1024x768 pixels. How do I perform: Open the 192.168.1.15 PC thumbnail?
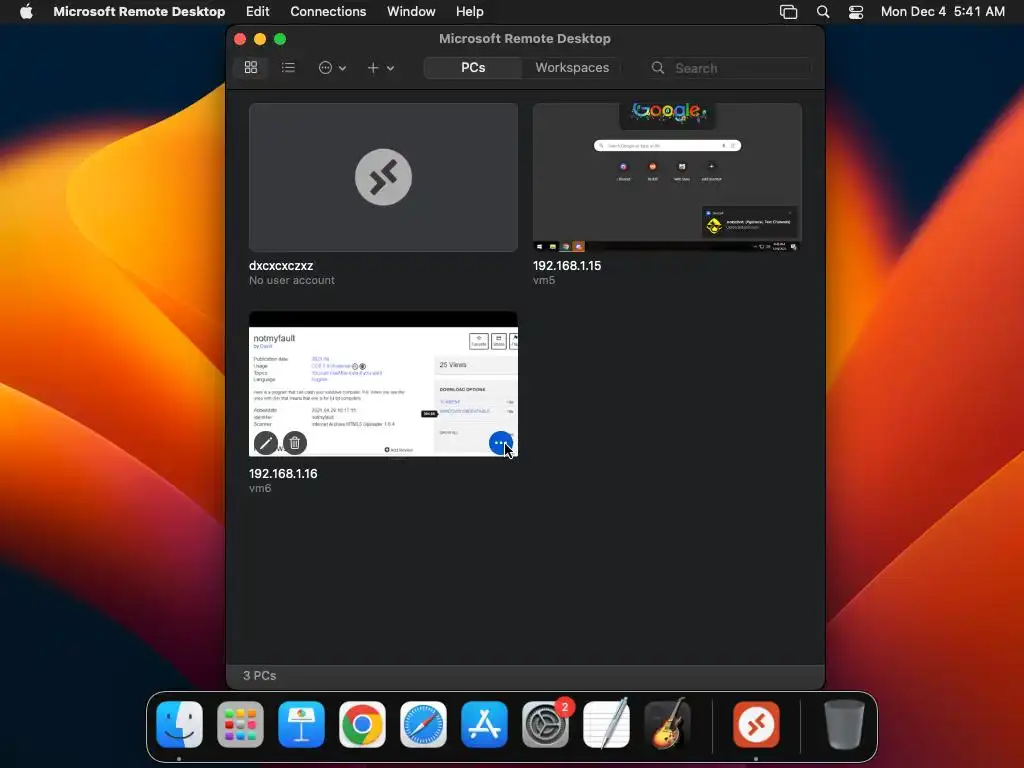[x=667, y=177]
